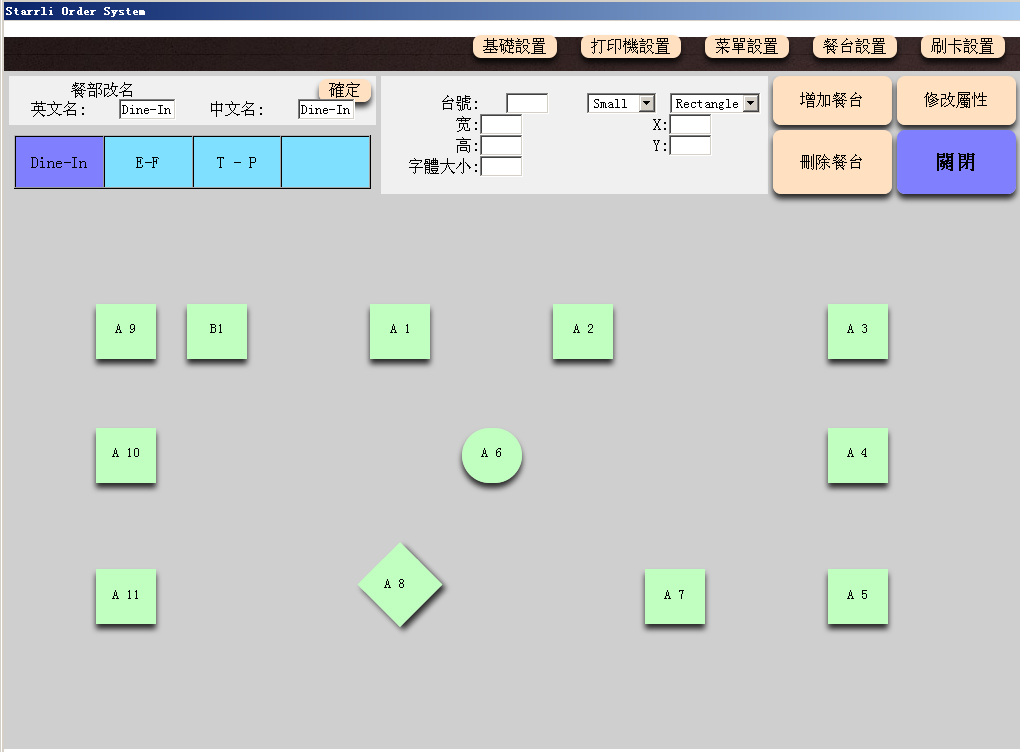Image resolution: width=1020 pixels, height=752 pixels.
Task: Switch to the T - P section tab
Action: (x=237, y=162)
